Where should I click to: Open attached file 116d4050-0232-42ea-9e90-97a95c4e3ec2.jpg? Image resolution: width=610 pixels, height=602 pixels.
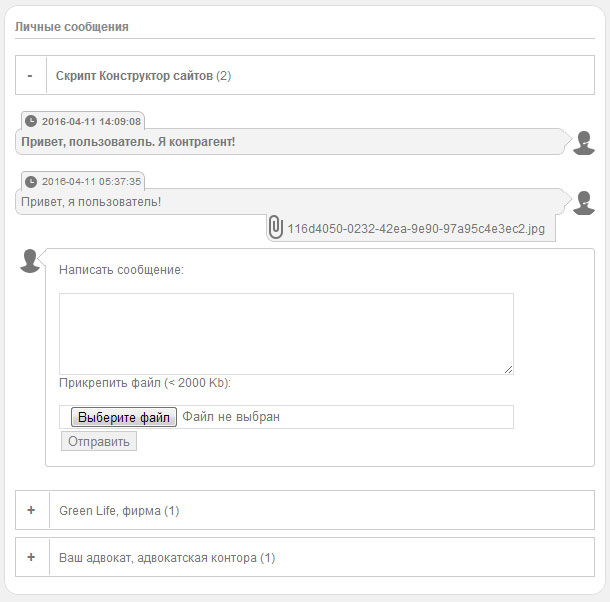click(x=415, y=229)
